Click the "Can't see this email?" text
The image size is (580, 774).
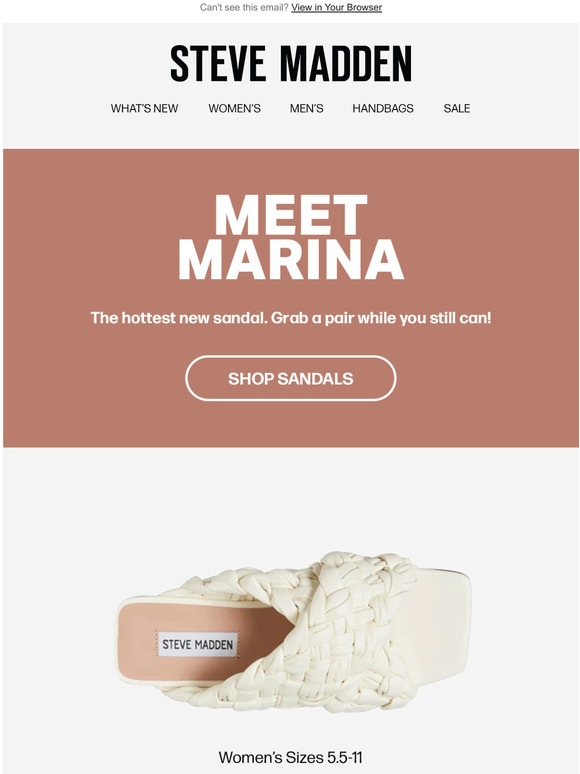tap(244, 7)
